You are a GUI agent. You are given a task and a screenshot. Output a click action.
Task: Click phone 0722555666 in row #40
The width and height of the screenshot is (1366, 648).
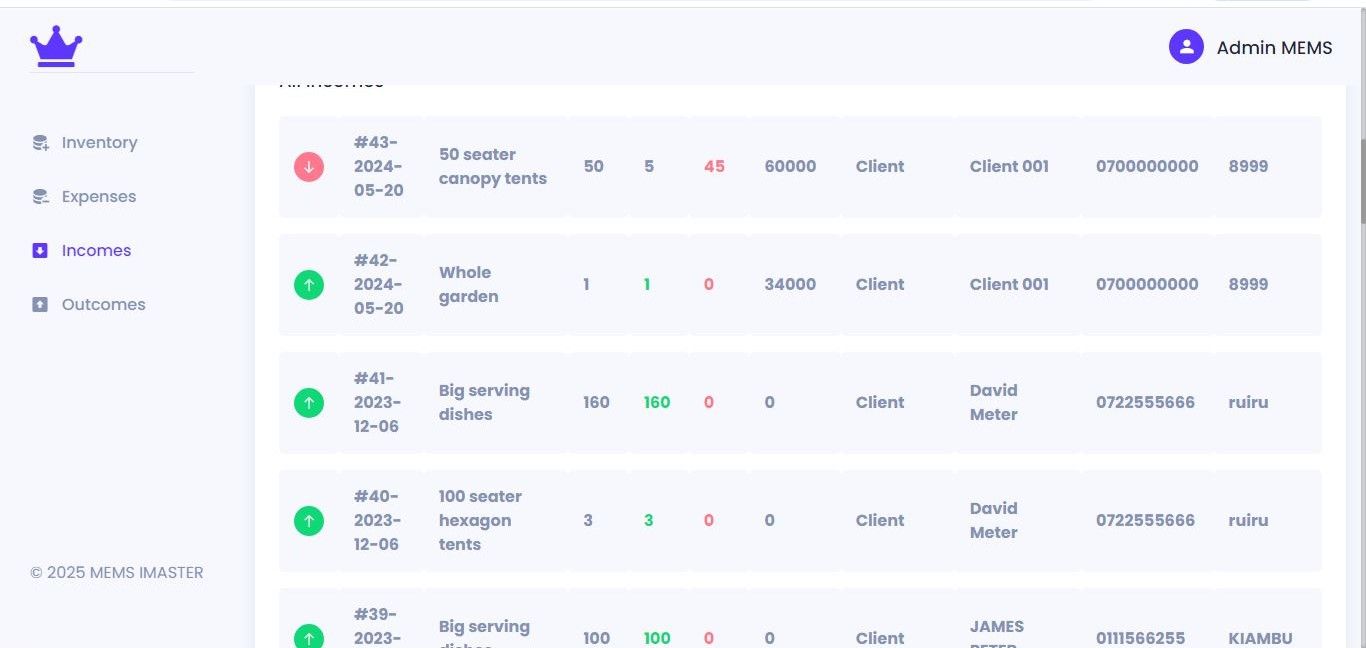pos(1145,521)
